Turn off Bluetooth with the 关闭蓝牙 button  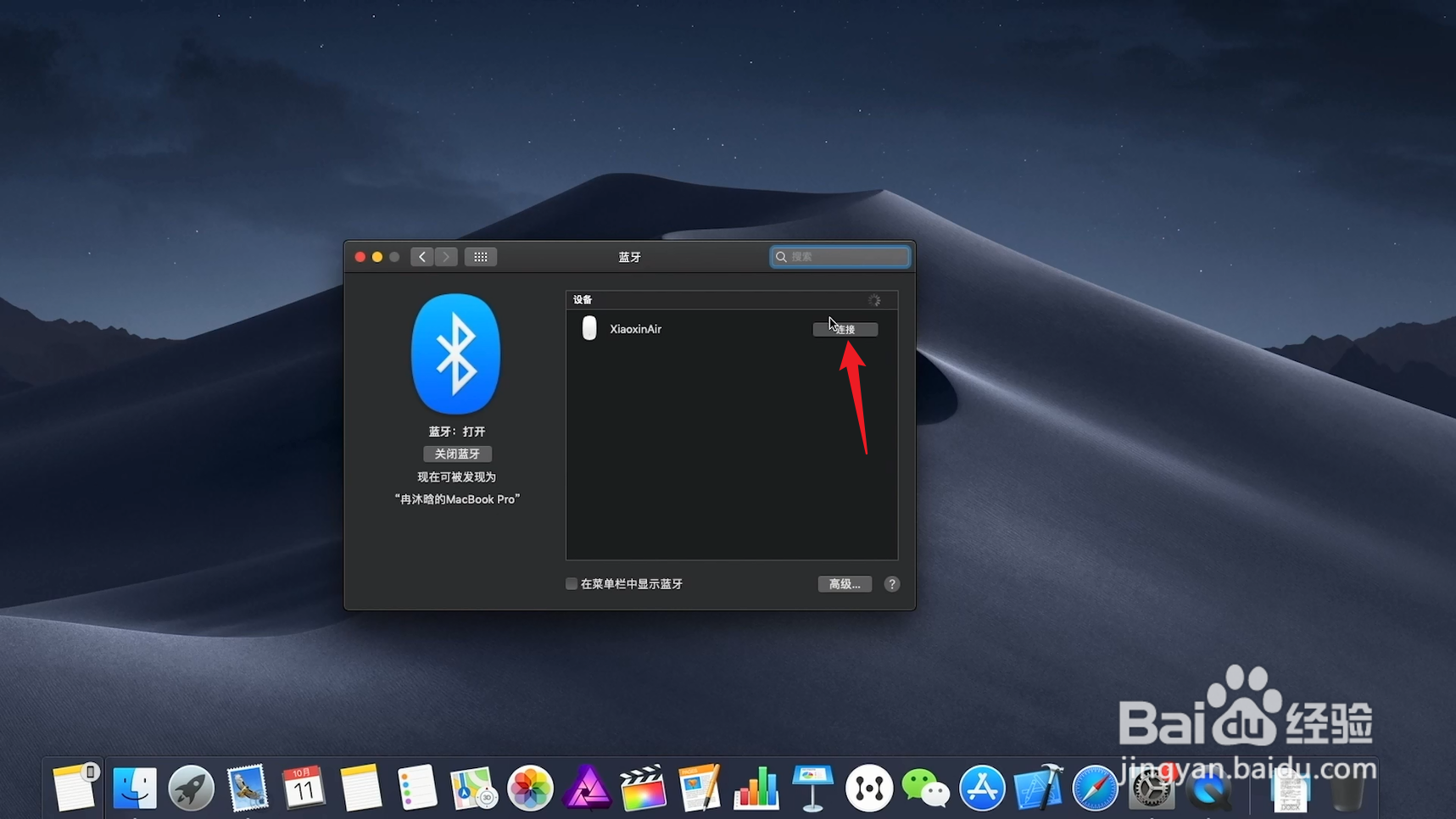point(457,454)
